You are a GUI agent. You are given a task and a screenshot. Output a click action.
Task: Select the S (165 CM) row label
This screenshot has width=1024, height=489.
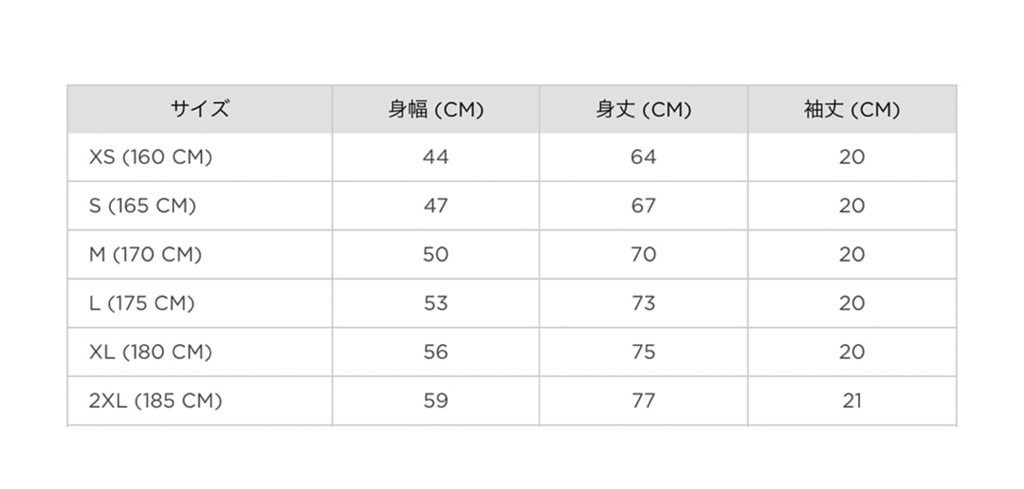(x=142, y=206)
